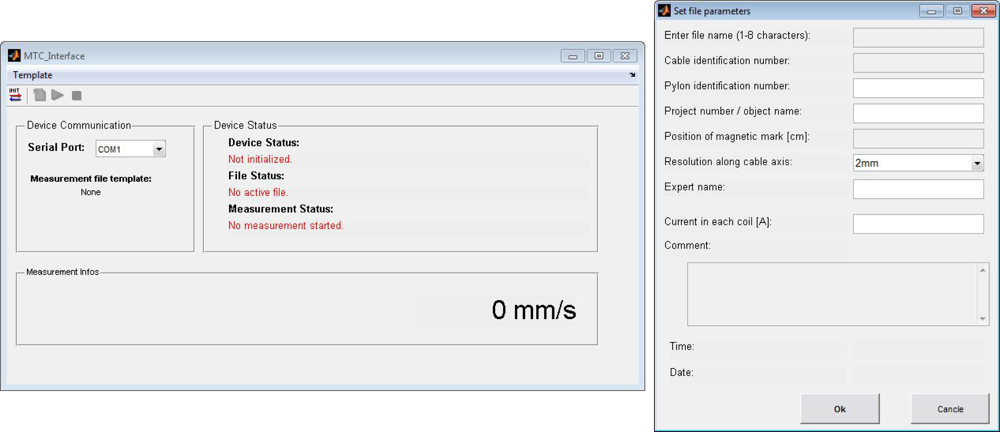Click the 'No active file.' status text
Screen dimensions: 1000x432
[258, 192]
